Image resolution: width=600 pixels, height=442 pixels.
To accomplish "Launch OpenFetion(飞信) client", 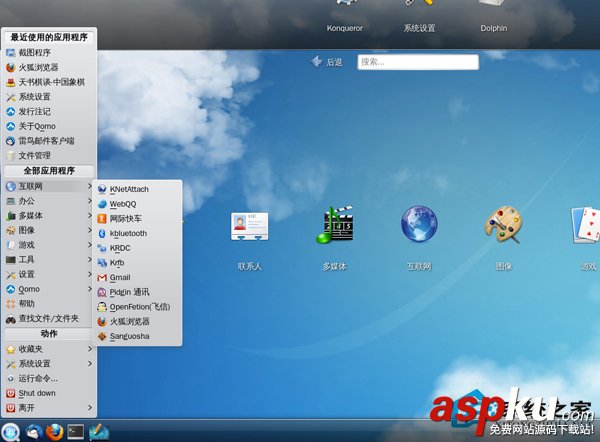I will click(x=137, y=307).
